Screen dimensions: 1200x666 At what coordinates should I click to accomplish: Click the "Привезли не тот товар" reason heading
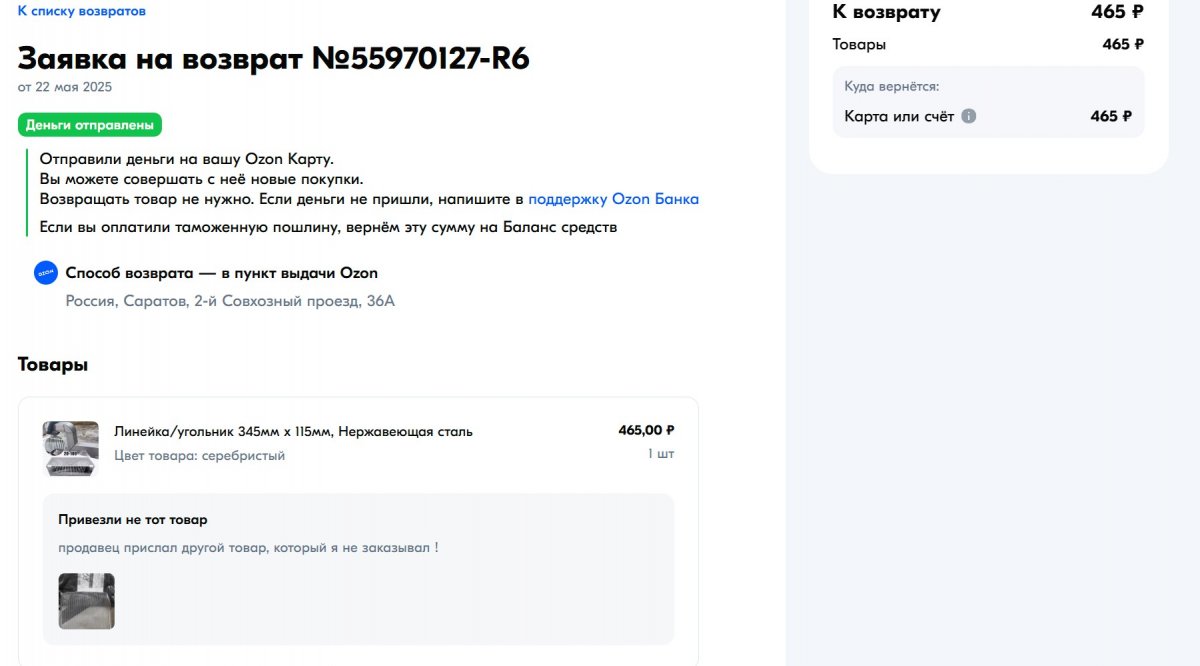point(133,520)
